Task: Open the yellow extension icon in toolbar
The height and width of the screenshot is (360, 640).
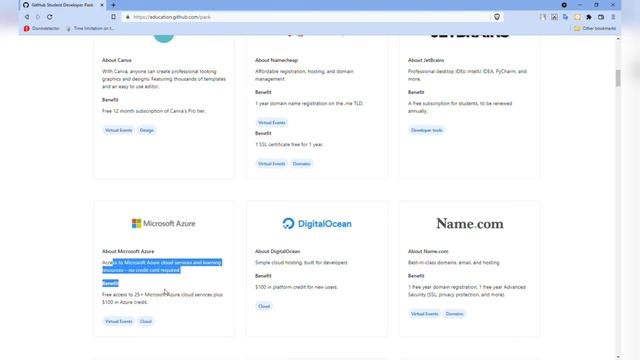Action: [577, 17]
